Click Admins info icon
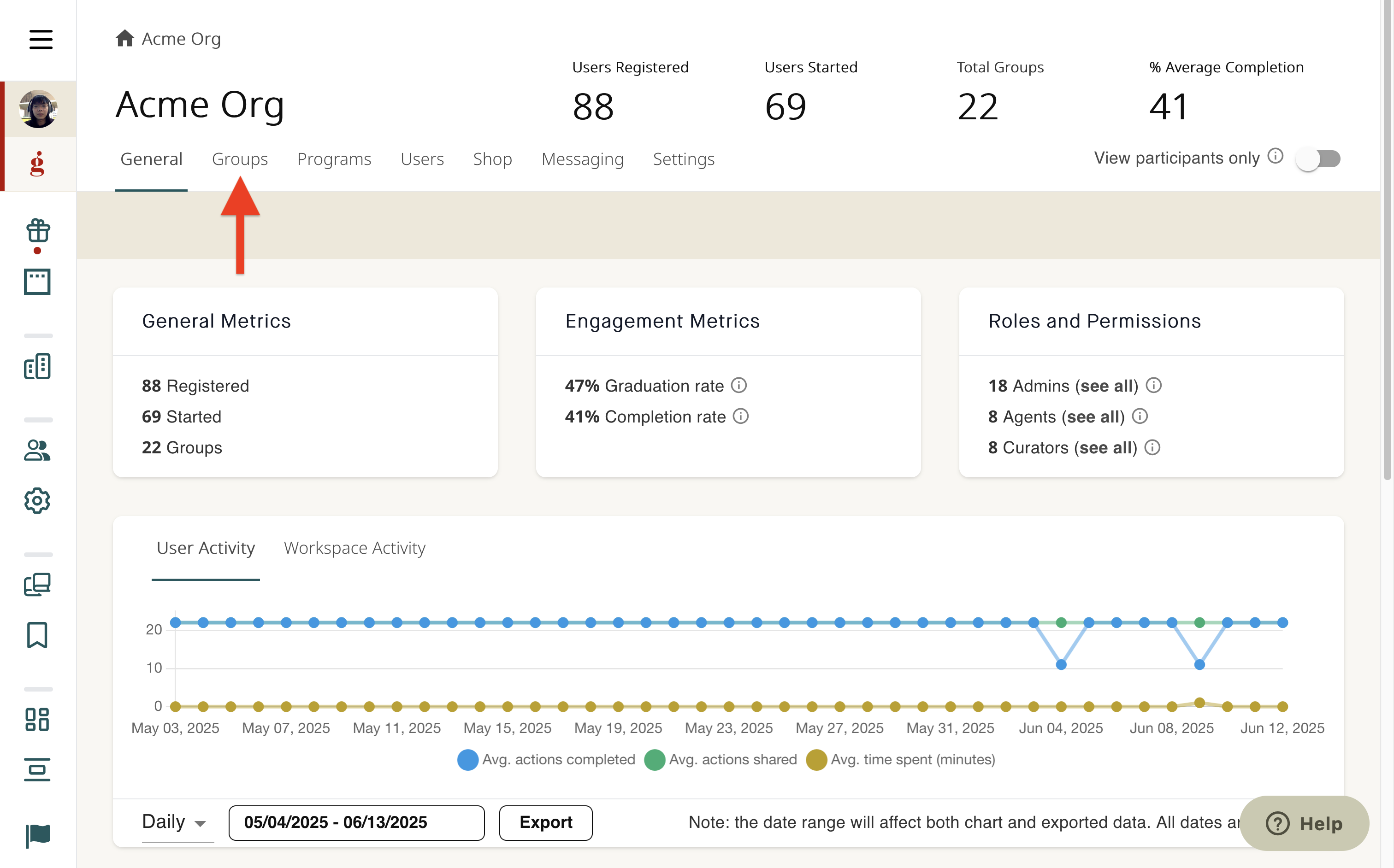This screenshot has height=868, width=1394. pyautogui.click(x=1153, y=385)
